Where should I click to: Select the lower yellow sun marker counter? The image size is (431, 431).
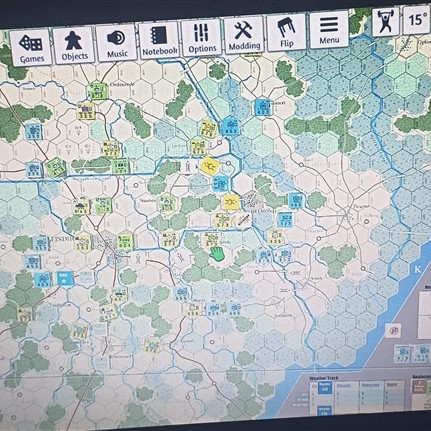click(x=231, y=202)
